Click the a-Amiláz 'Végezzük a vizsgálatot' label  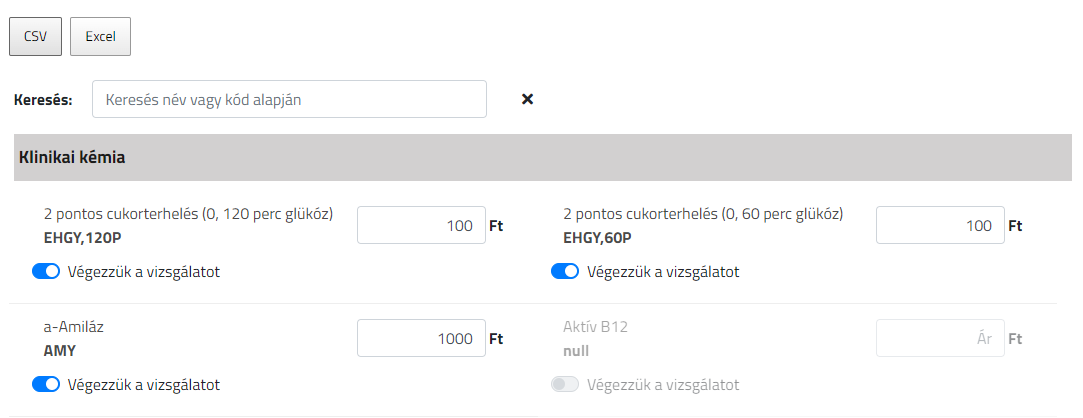(x=144, y=385)
